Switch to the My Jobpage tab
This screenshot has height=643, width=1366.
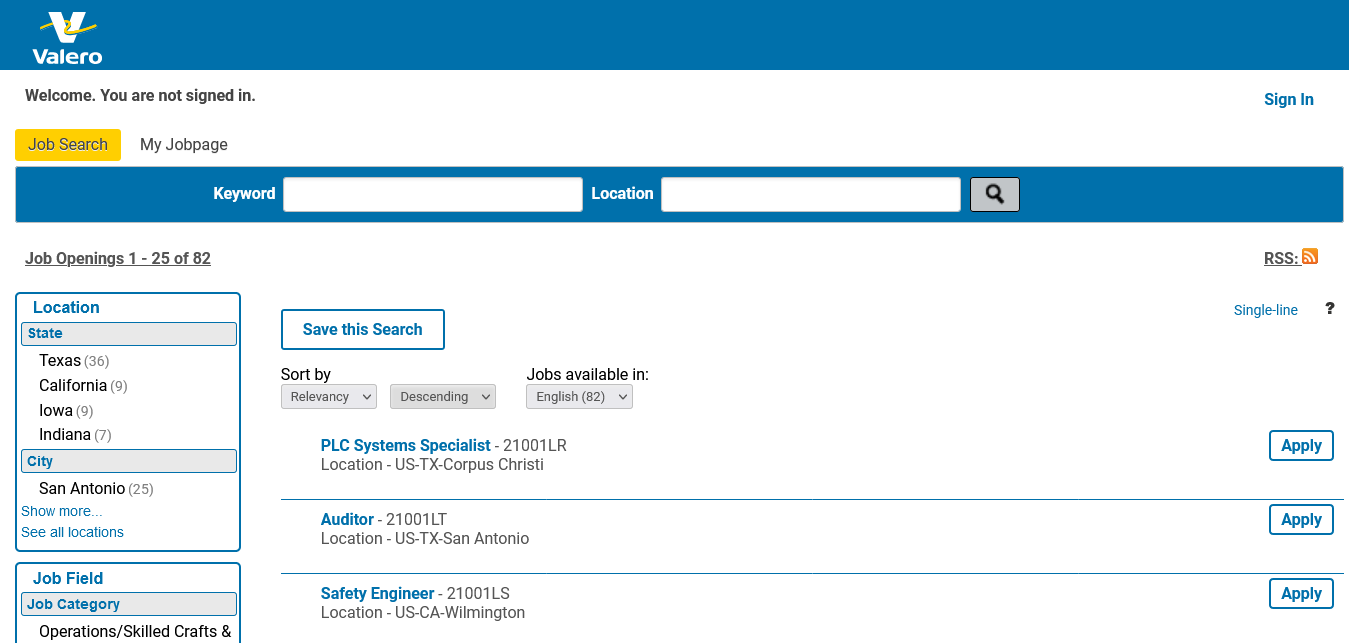pyautogui.click(x=184, y=145)
